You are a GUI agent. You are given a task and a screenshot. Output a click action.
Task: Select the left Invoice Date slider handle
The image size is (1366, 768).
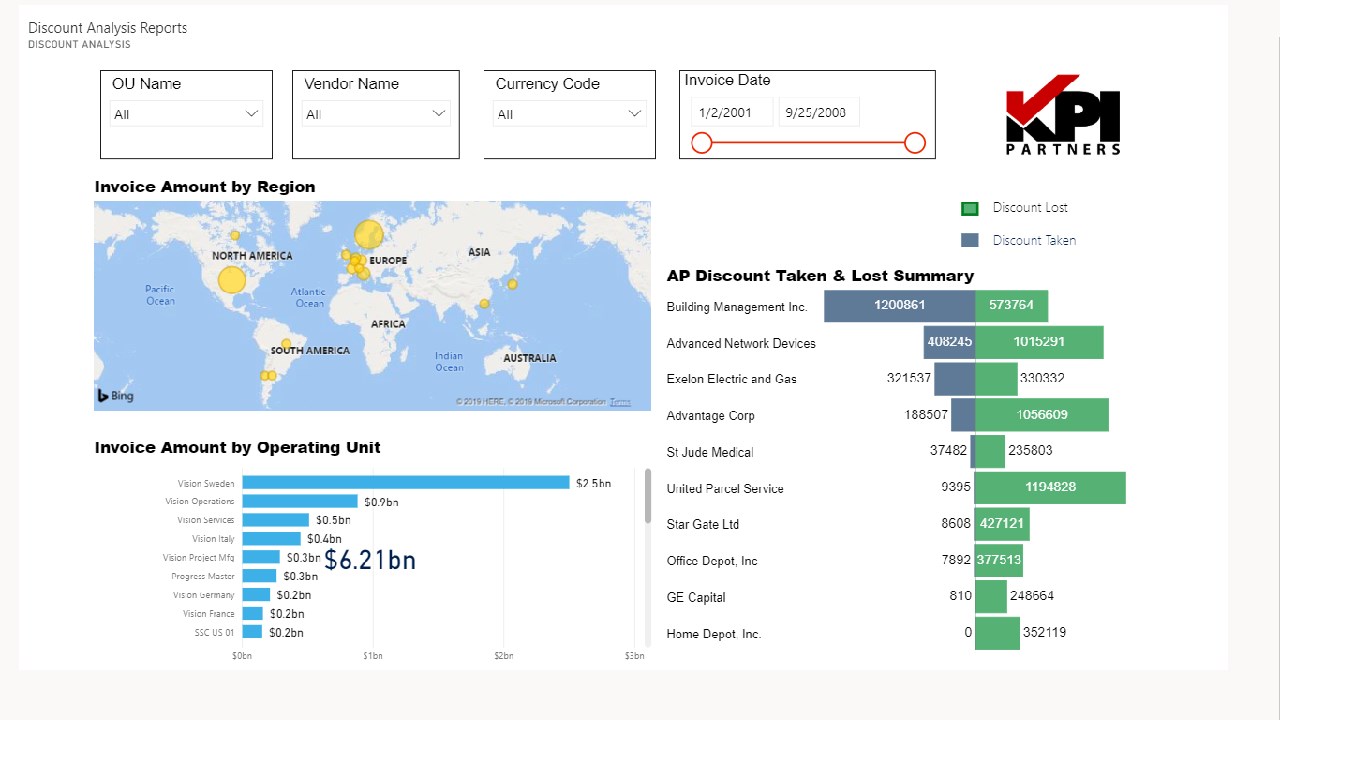pos(702,143)
